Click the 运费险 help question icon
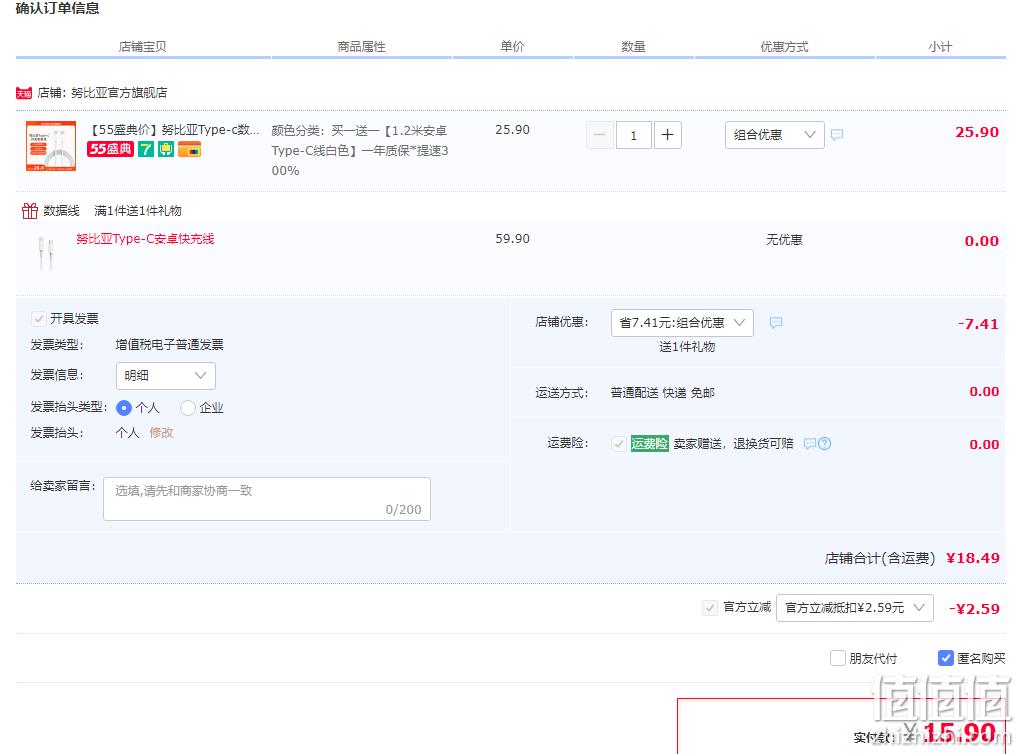 coord(824,444)
